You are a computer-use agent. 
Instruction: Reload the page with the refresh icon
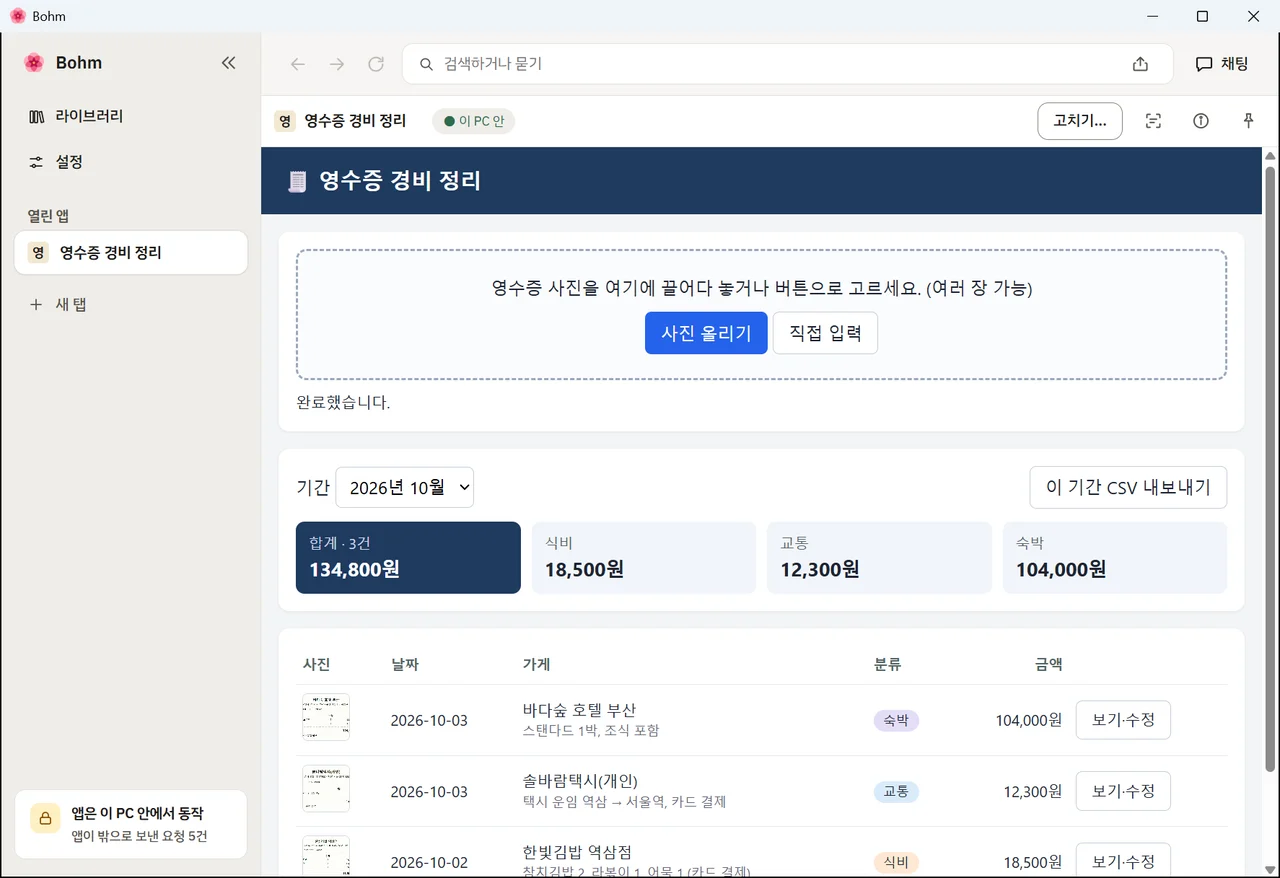click(376, 64)
